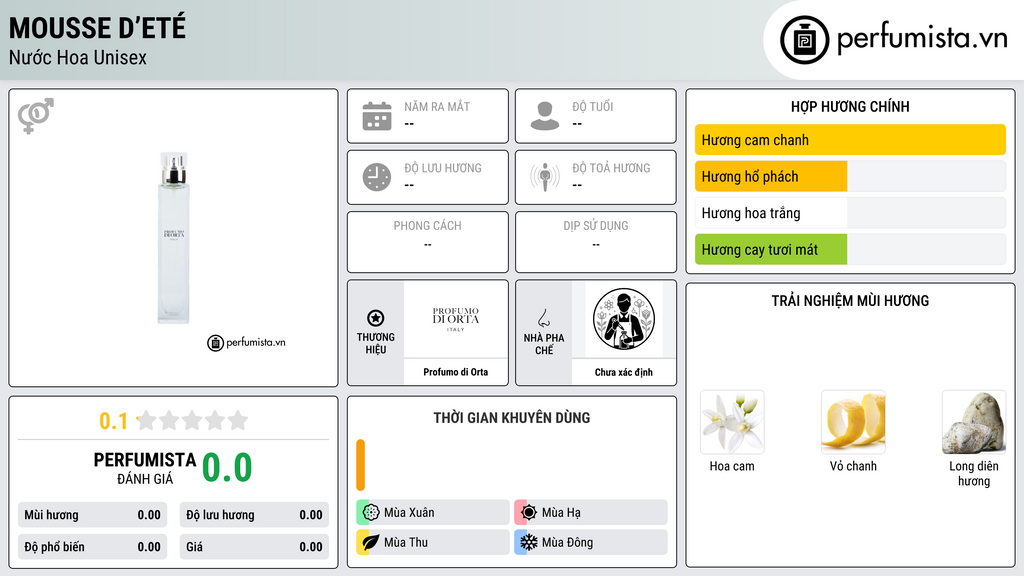Select the Vỏ chanh note image
This screenshot has height=576, width=1024.
tap(853, 423)
